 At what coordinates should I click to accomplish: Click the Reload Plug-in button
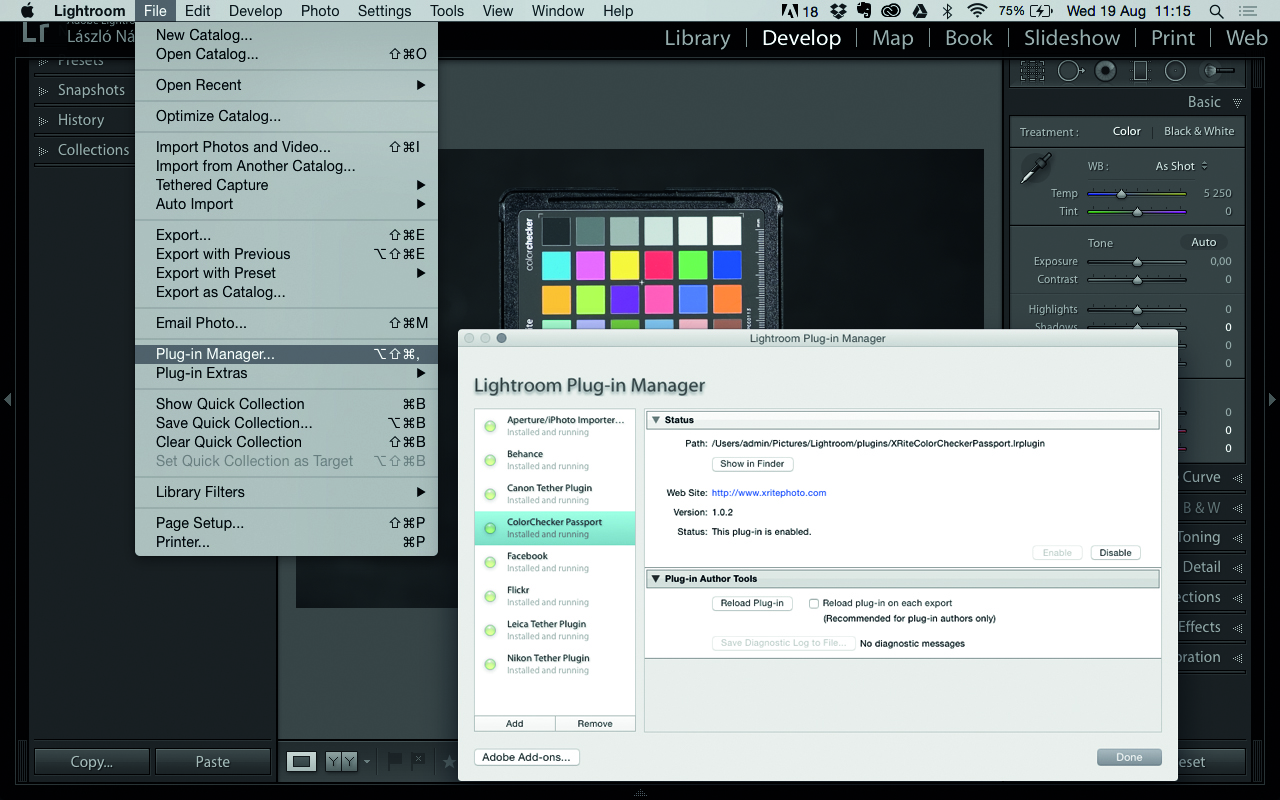click(752, 603)
